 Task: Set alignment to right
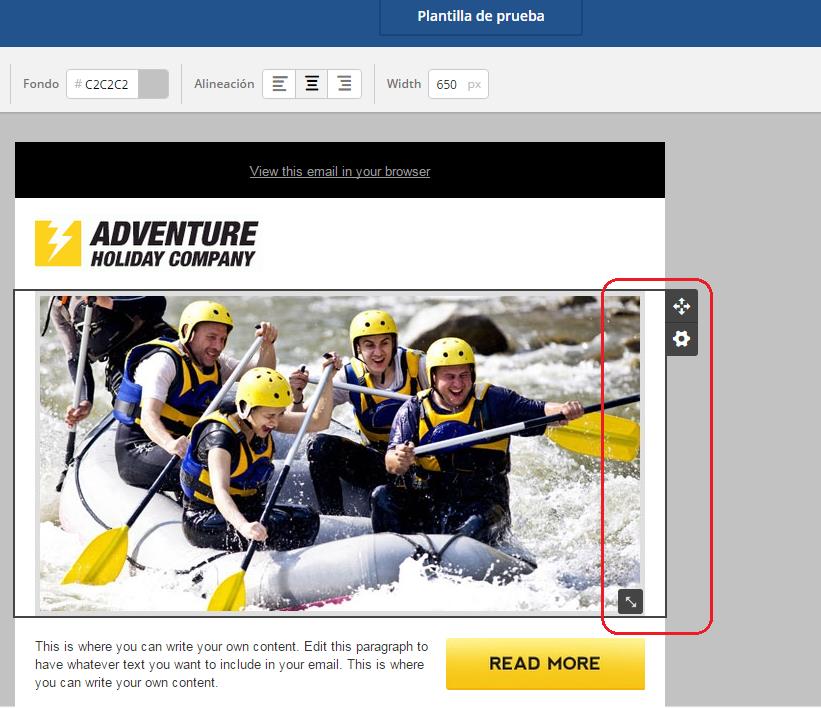(x=344, y=84)
